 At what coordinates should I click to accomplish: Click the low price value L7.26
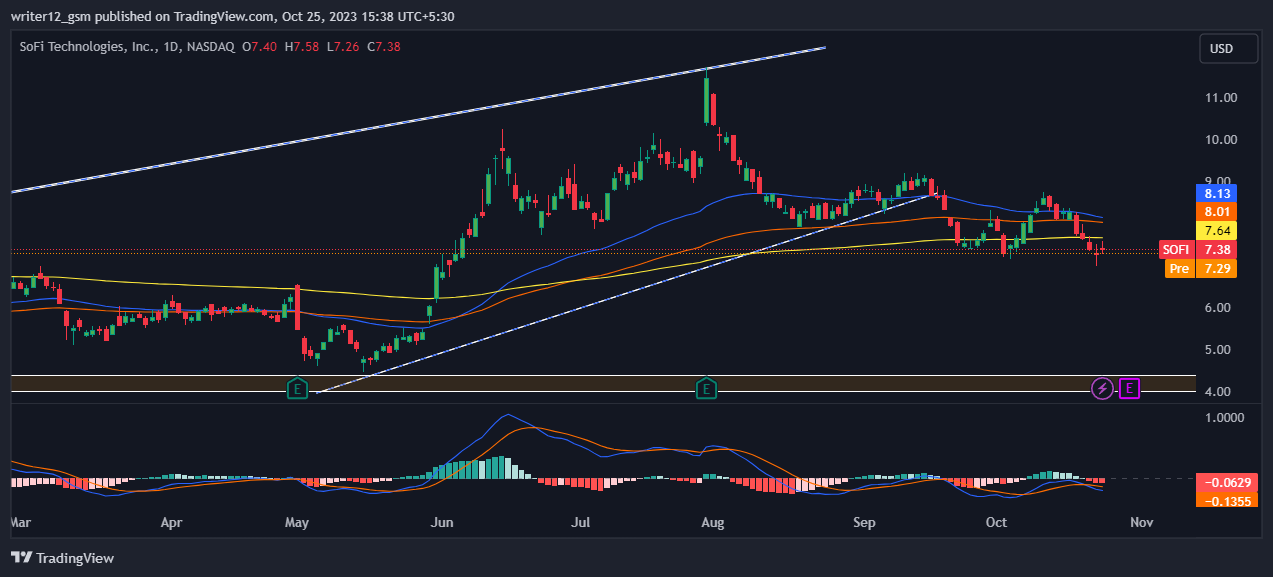[344, 46]
